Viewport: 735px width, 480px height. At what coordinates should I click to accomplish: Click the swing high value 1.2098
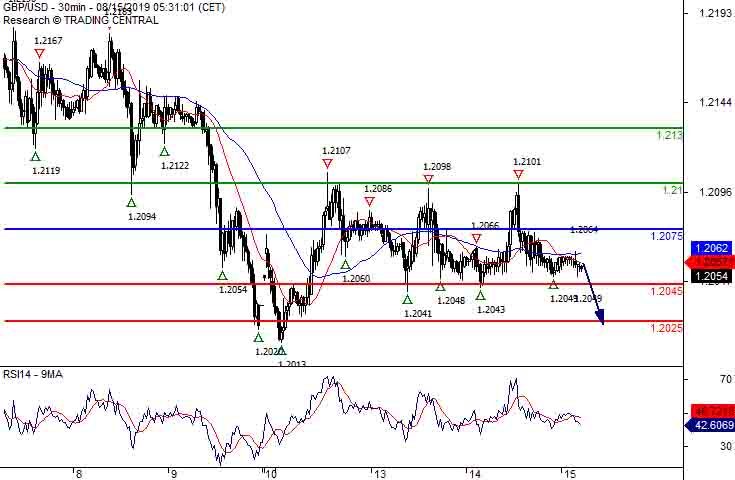click(437, 166)
